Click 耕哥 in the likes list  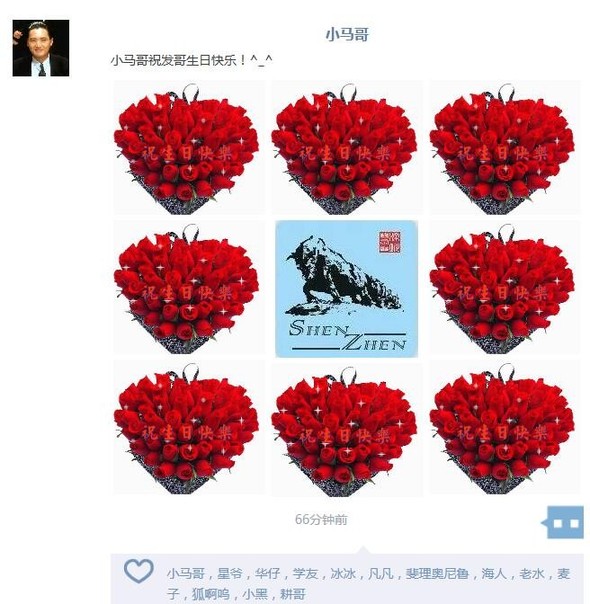click(293, 594)
